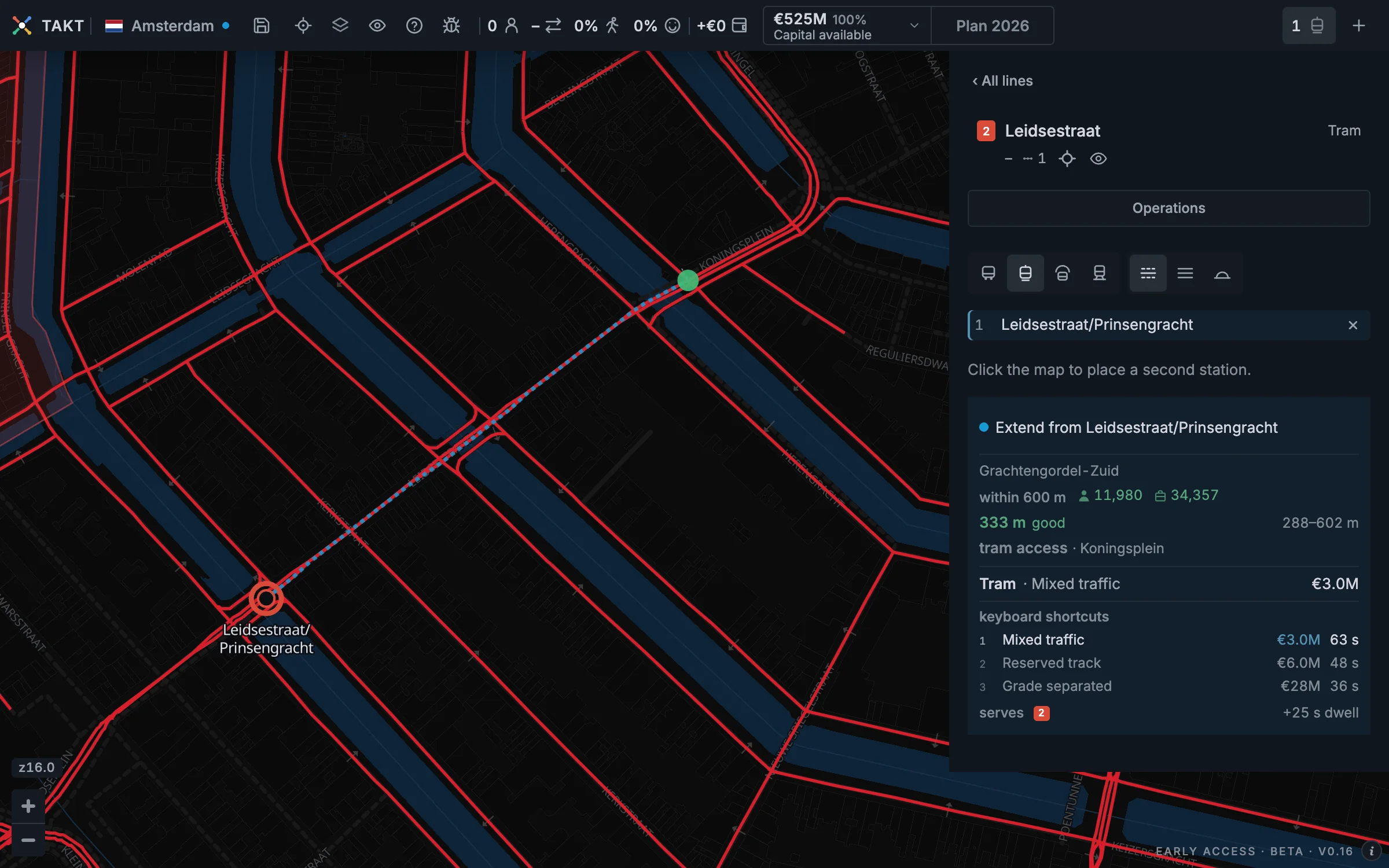Screen dimensions: 1389x868
Task: Click the locate crosshair icon in top toolbar
Action: point(303,25)
